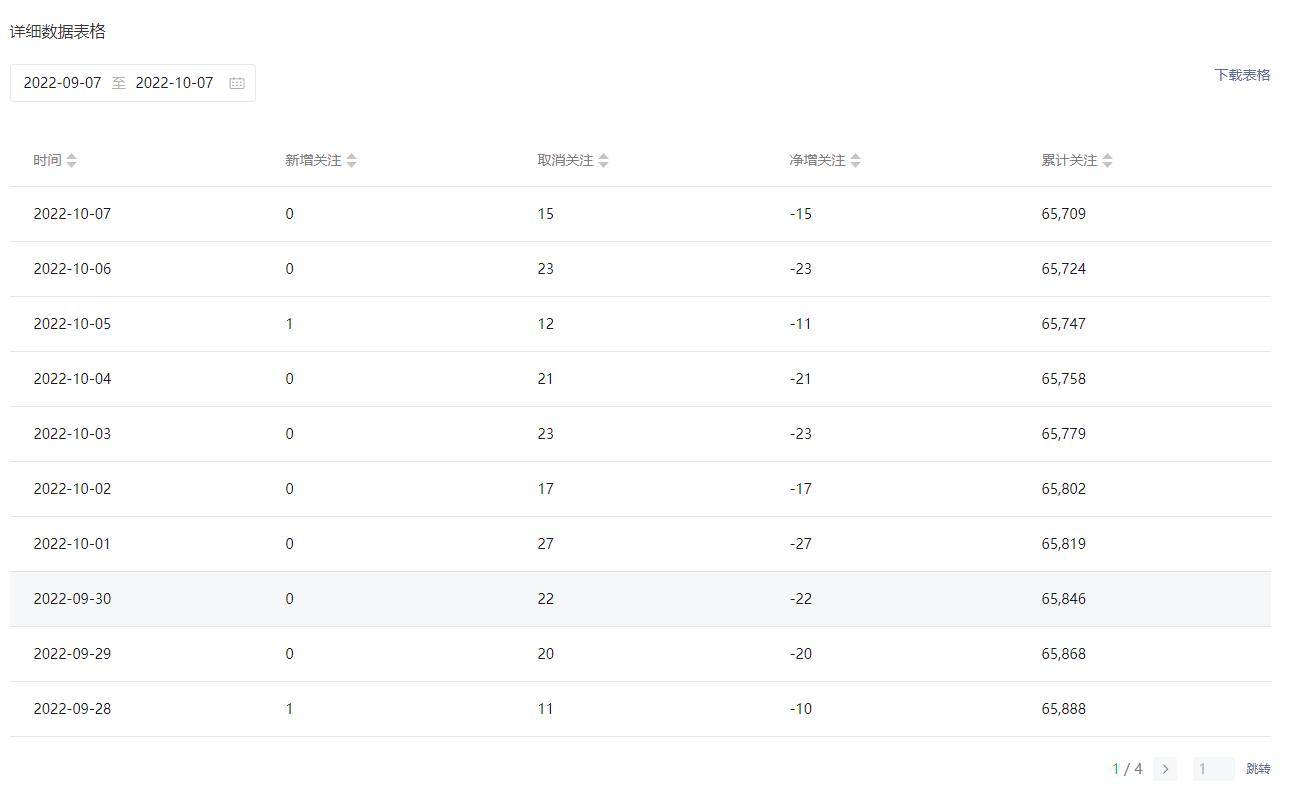Sort table by 取消关注 column
This screenshot has height=797, width=1297.
click(x=603, y=160)
